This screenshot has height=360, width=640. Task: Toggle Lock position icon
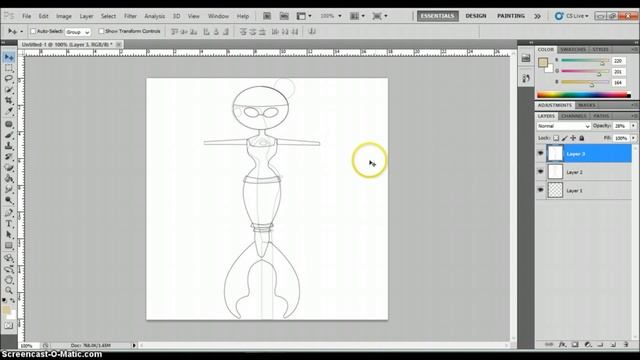573,138
